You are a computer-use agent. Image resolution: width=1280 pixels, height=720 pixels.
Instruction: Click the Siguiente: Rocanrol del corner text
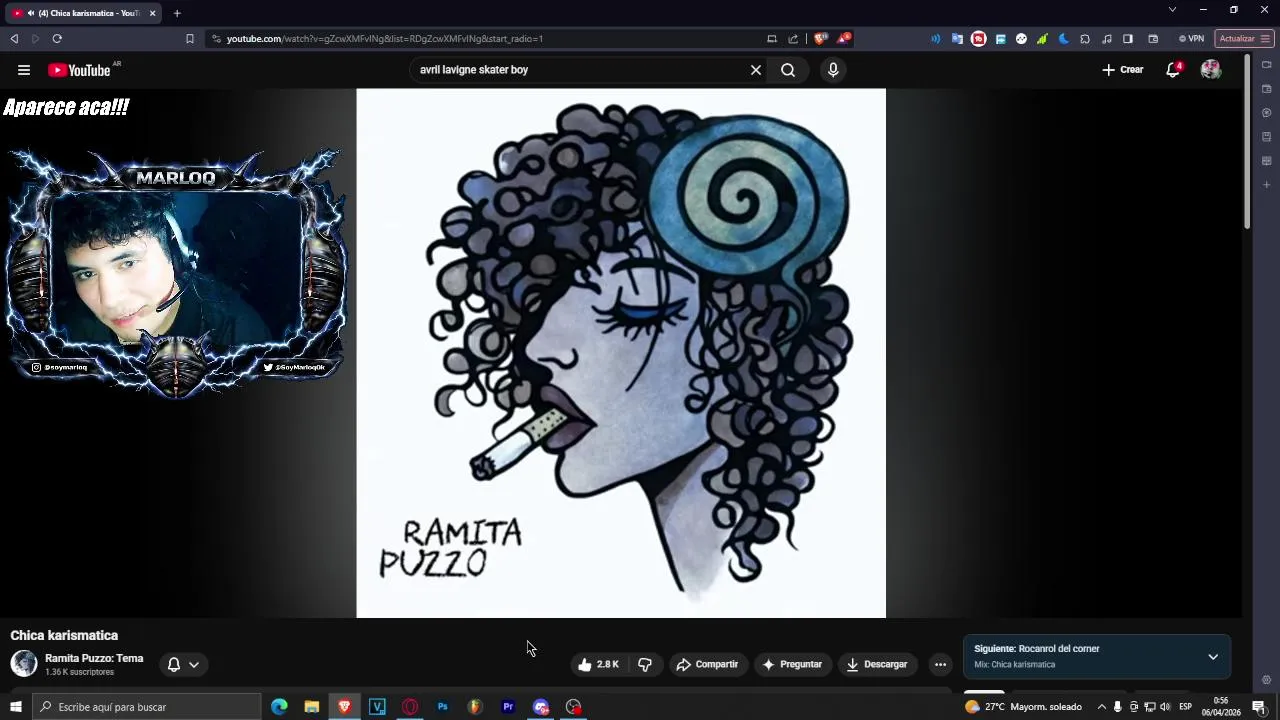[1037, 649]
